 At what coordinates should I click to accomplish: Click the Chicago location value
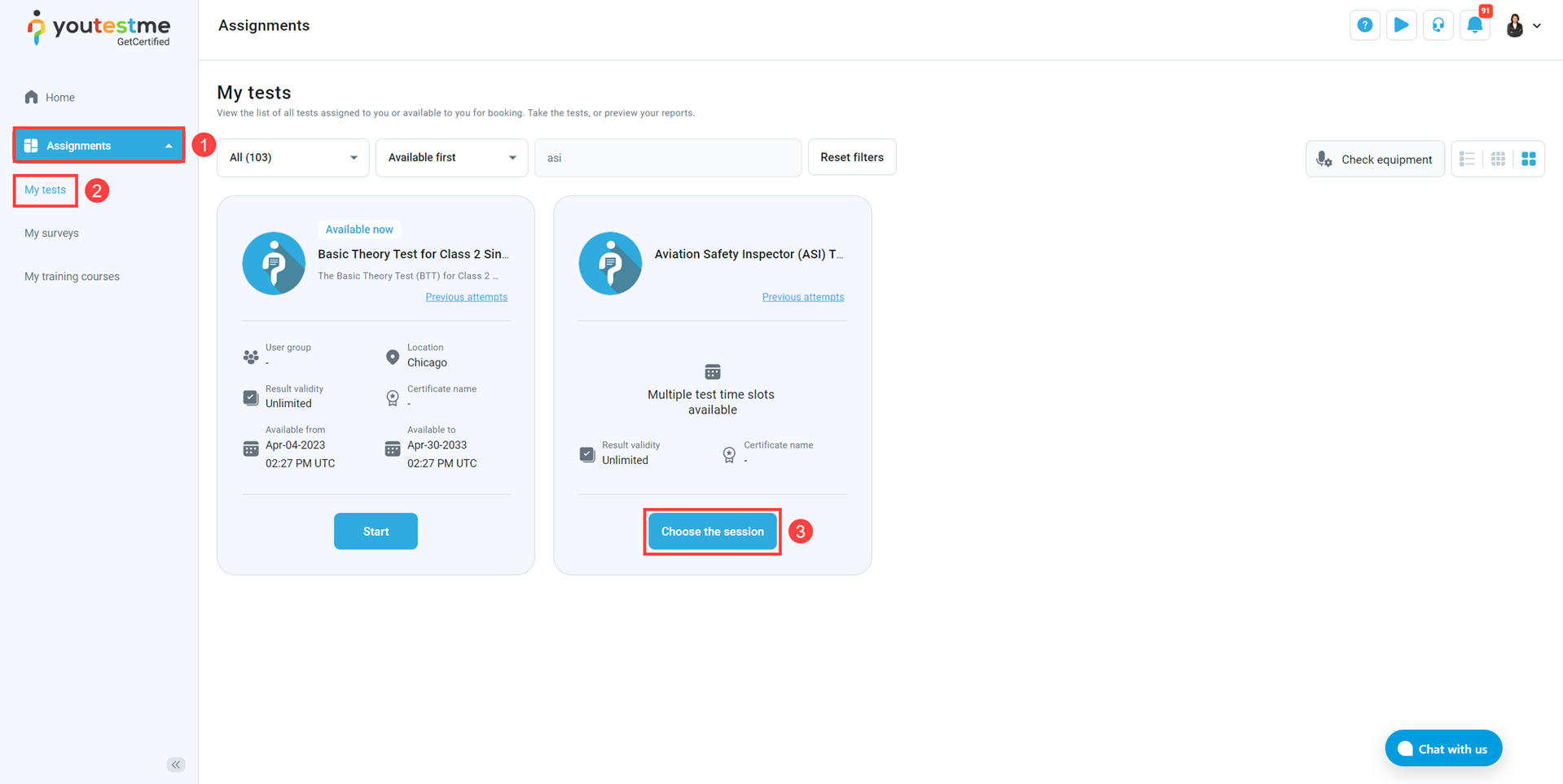point(427,363)
